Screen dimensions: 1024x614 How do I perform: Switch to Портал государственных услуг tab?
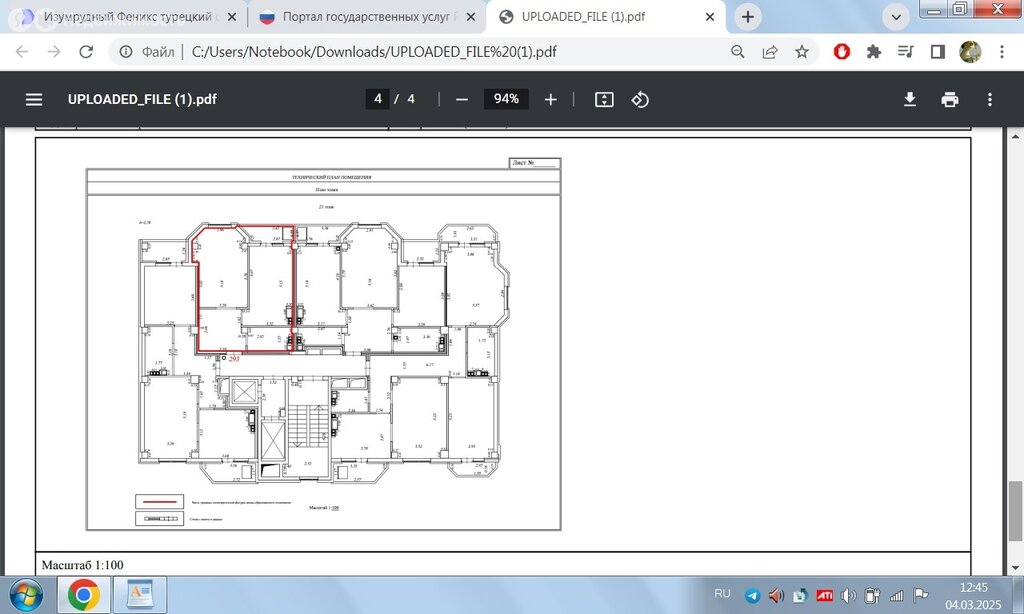(367, 17)
